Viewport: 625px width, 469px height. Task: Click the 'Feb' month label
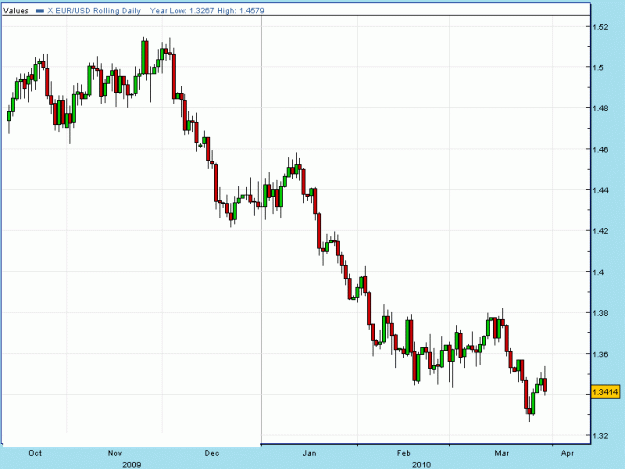tap(403, 453)
